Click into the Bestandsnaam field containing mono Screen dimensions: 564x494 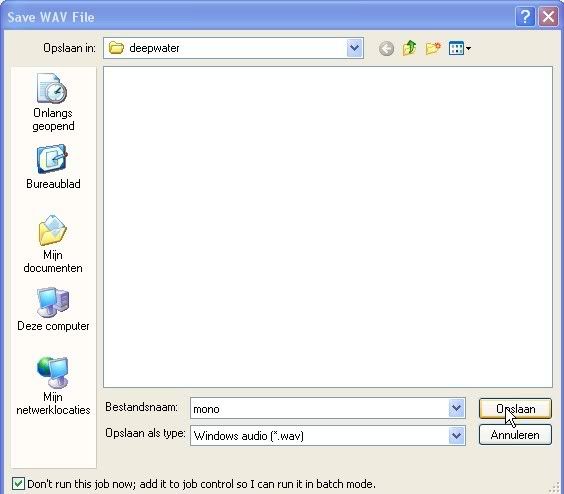319,408
